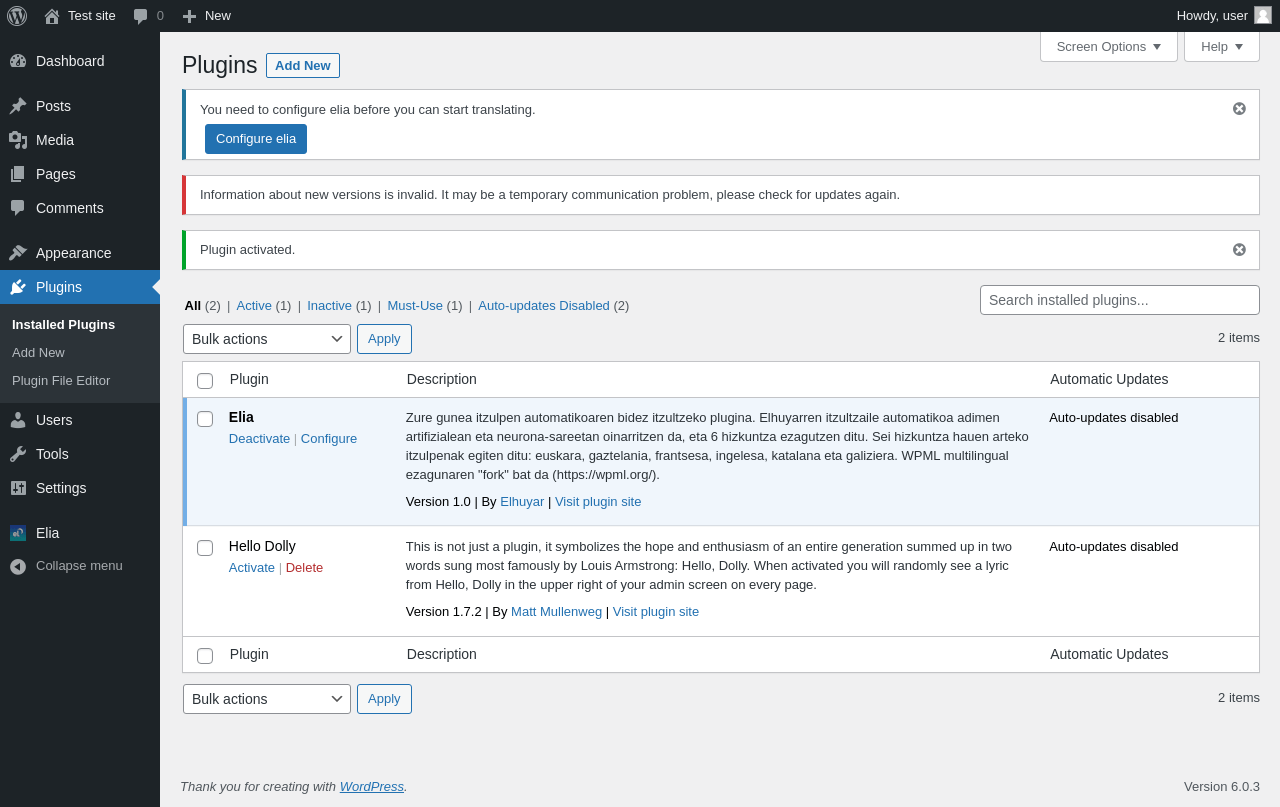Dismiss the Plugin activated notice
Viewport: 1280px width, 807px height.
point(1239,250)
